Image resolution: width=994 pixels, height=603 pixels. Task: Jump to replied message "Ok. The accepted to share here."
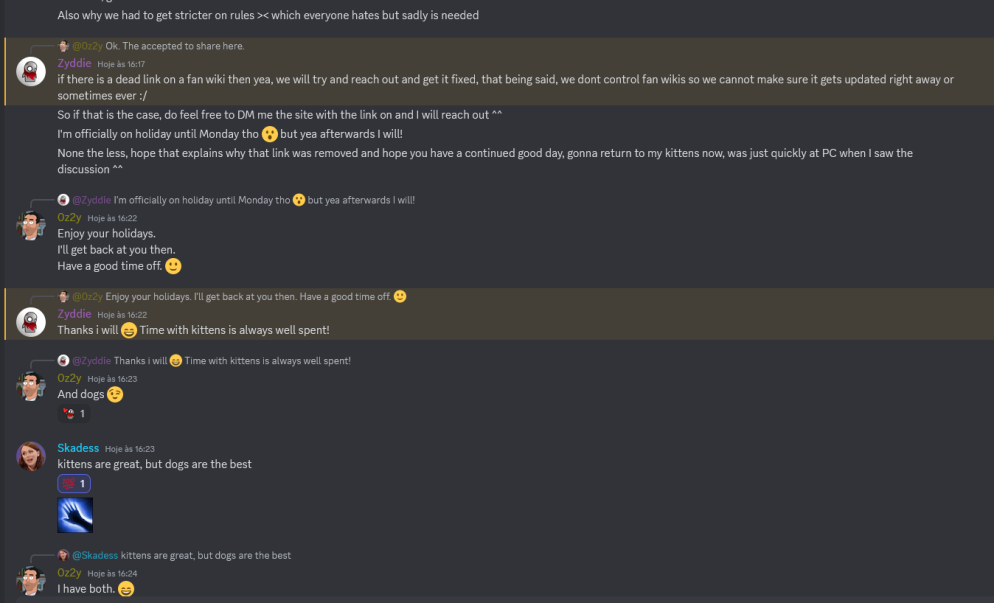point(174,46)
